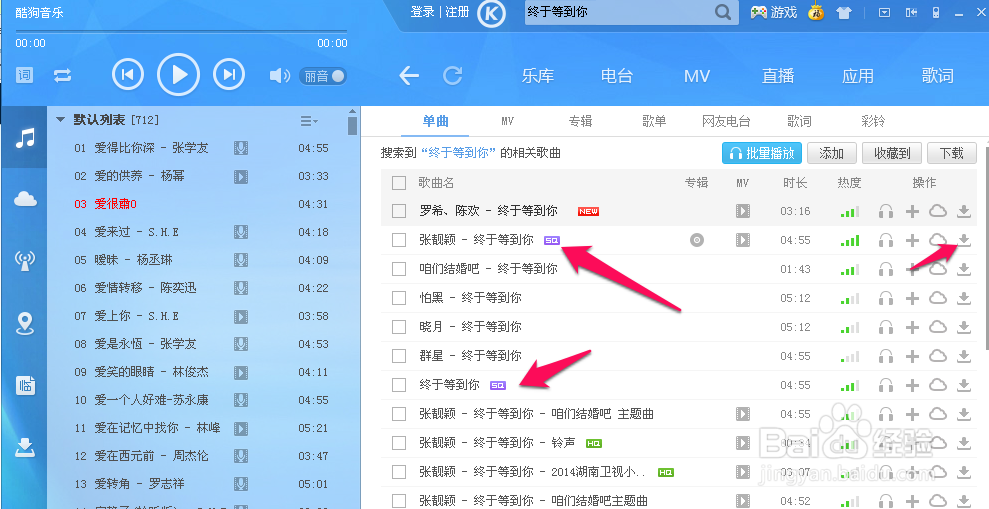Select the 单曲 results tab

pos(436,120)
